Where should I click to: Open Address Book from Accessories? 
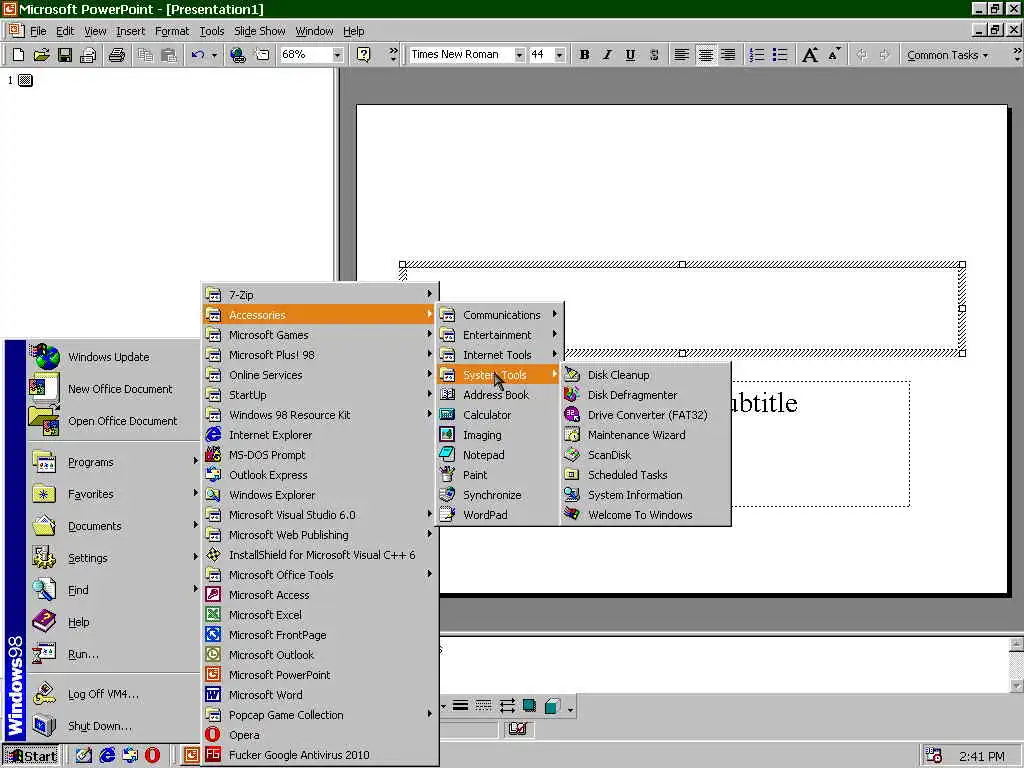[499, 395]
